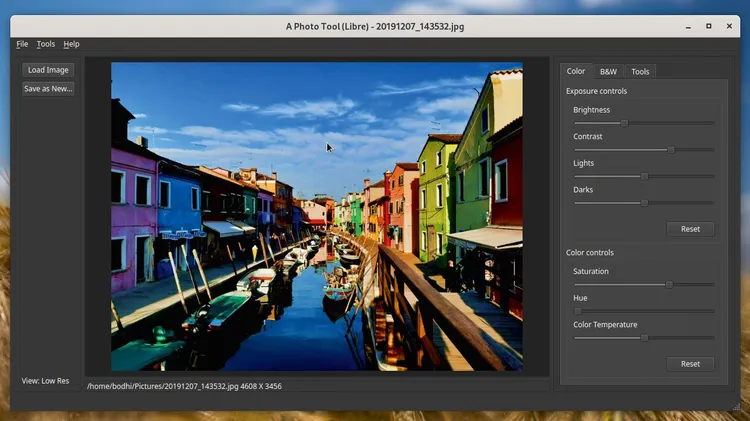Click the maximize window icon

pos(709,25)
